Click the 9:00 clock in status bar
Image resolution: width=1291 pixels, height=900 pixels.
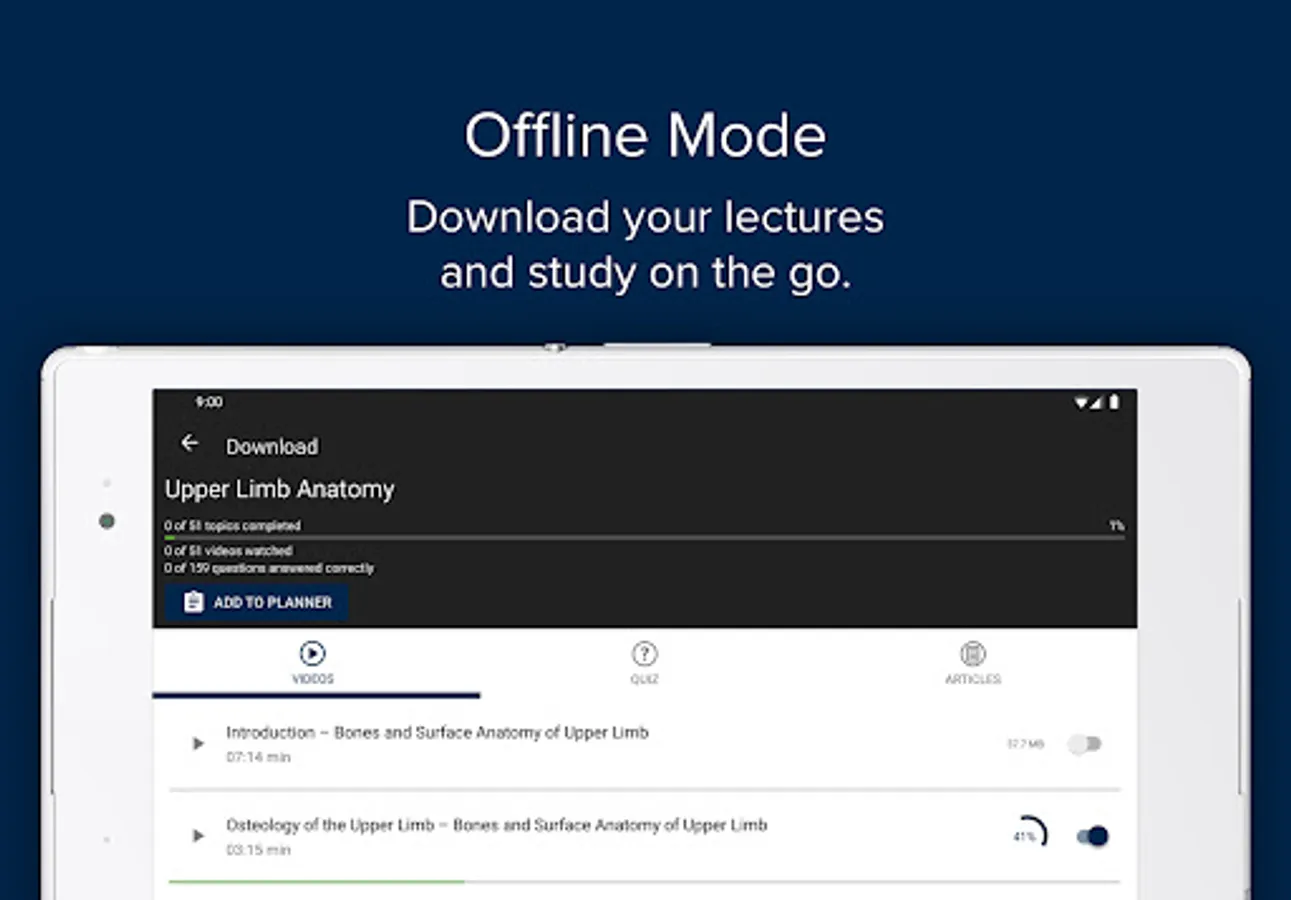[x=209, y=402]
